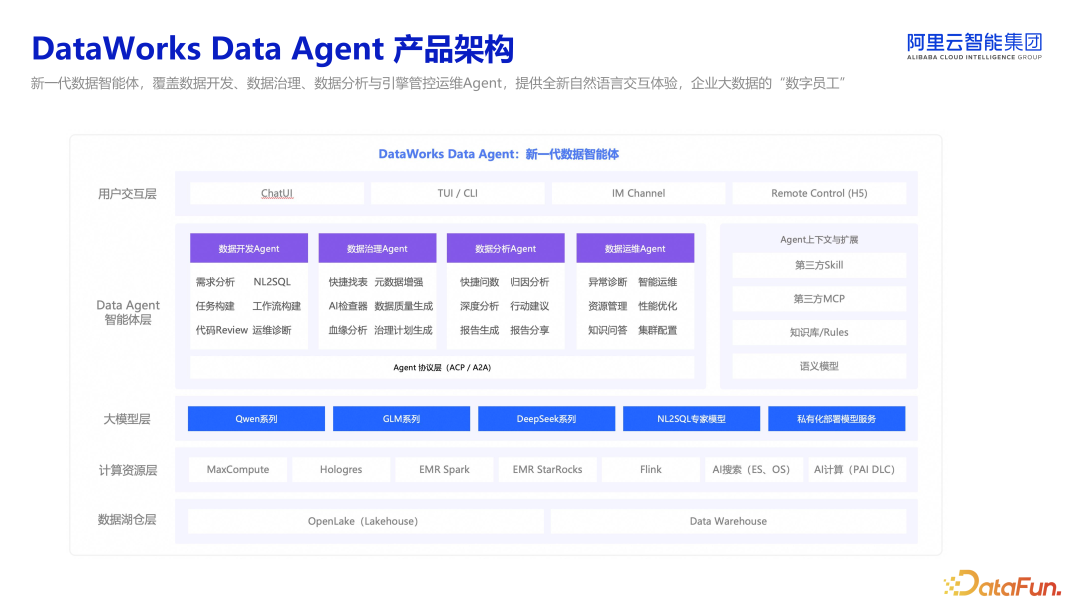This screenshot has height=608, width=1080.
Task: Click the 血缘分析 text
Action: click(348, 331)
